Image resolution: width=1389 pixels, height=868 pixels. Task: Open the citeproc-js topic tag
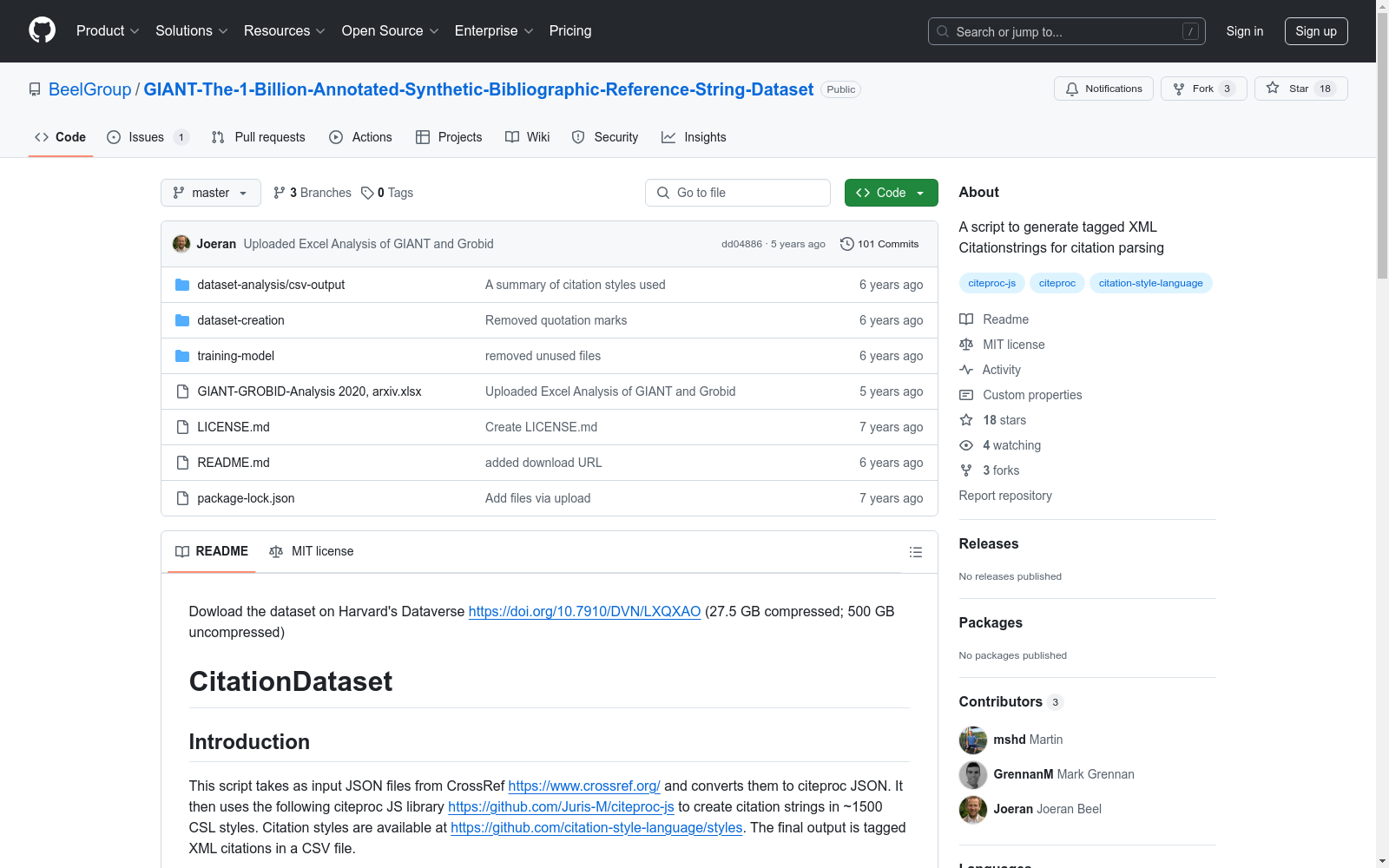click(992, 283)
